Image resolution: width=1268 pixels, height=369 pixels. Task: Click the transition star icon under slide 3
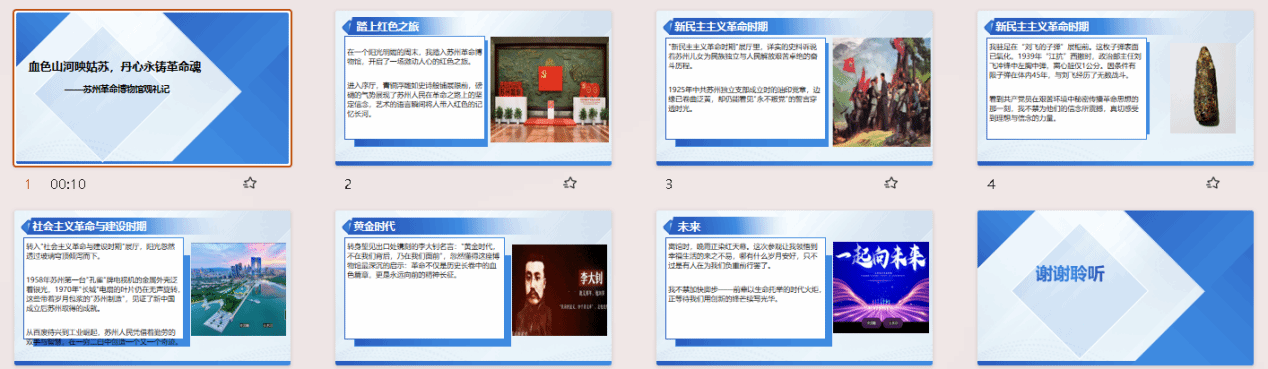point(892,183)
